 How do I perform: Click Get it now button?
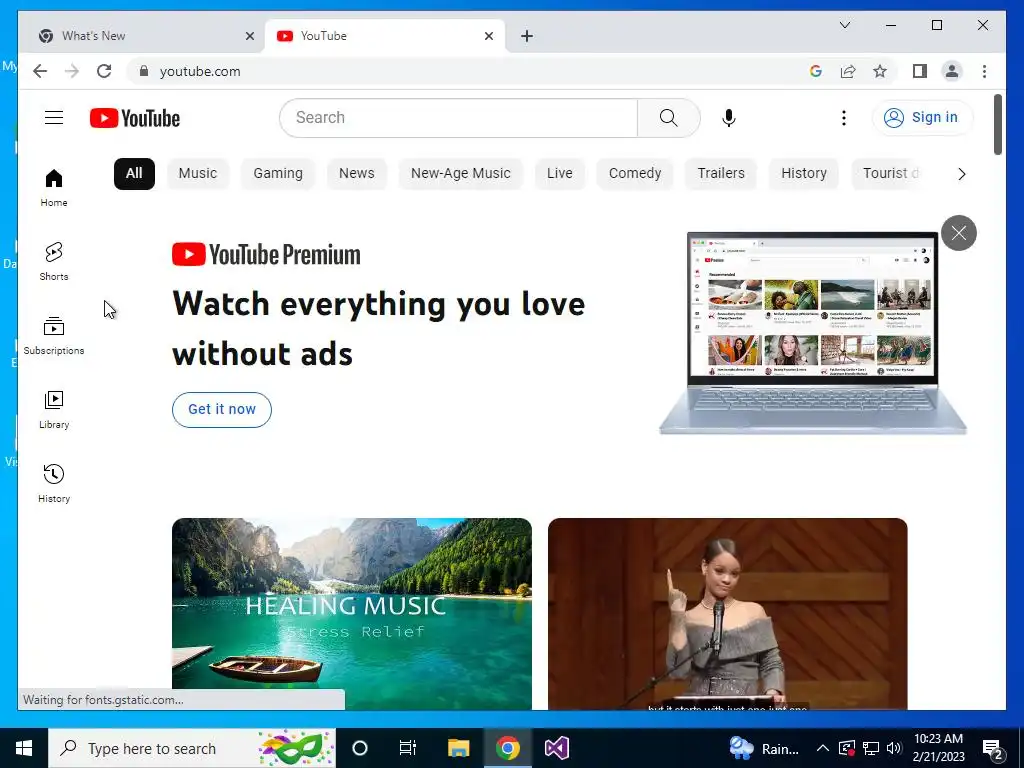point(221,409)
